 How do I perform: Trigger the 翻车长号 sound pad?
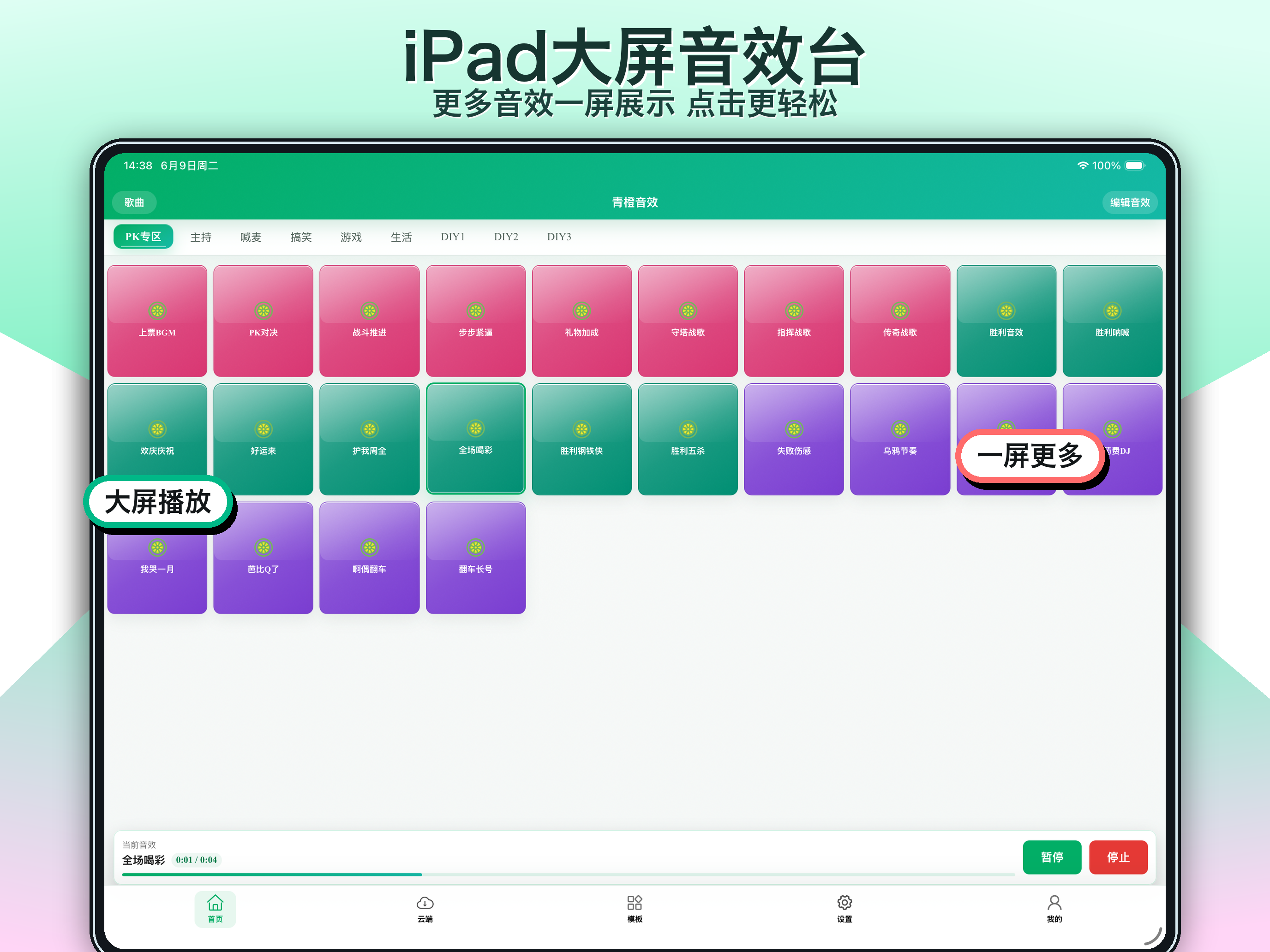point(475,558)
